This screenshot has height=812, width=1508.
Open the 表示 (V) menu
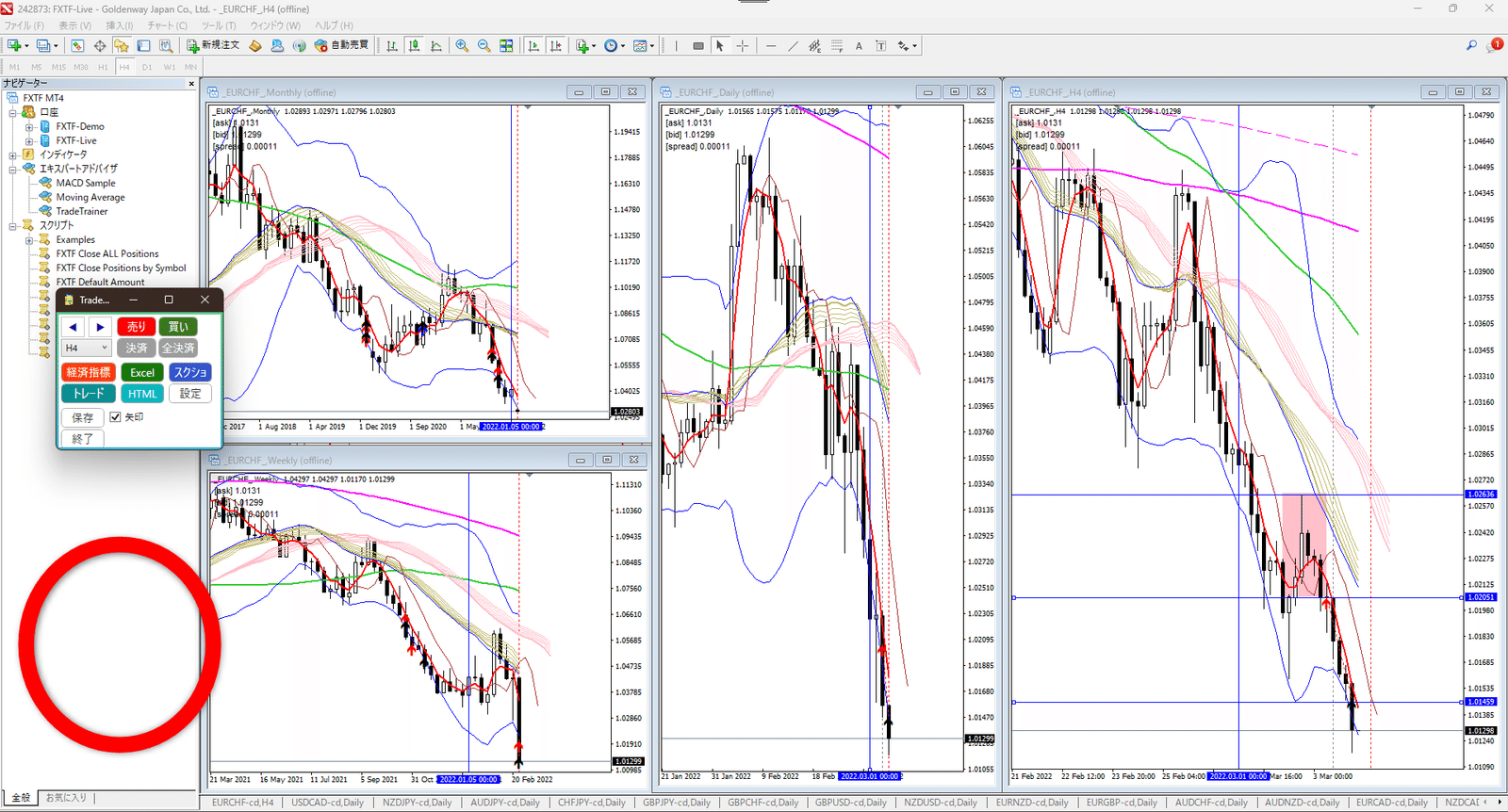74,25
